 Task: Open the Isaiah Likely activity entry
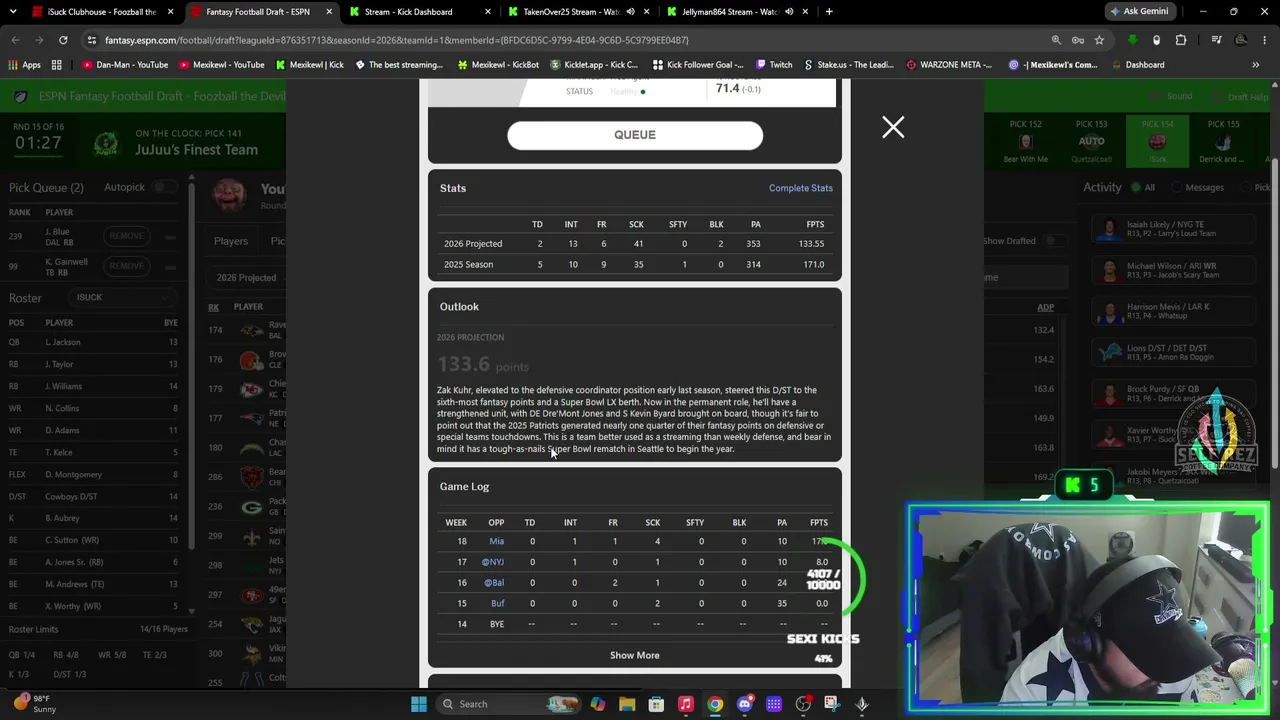click(x=1175, y=229)
